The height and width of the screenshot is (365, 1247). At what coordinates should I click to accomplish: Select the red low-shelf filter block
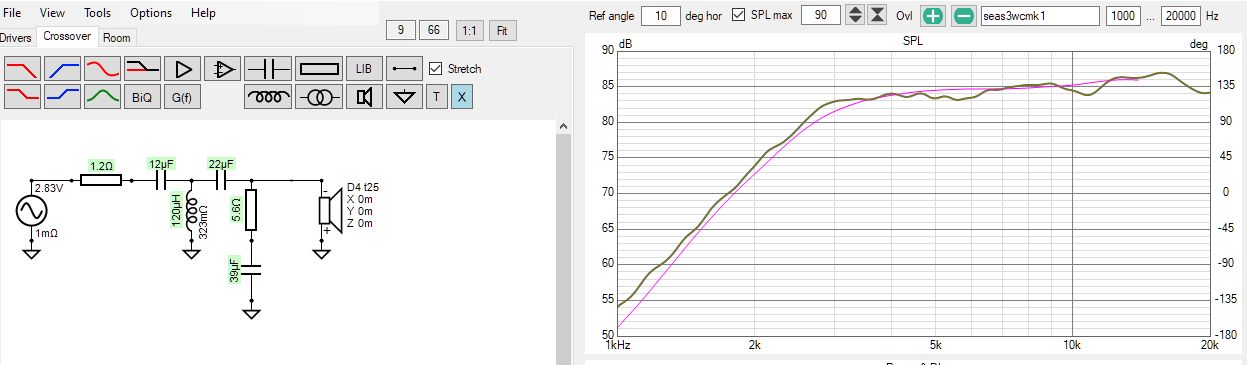(x=22, y=97)
